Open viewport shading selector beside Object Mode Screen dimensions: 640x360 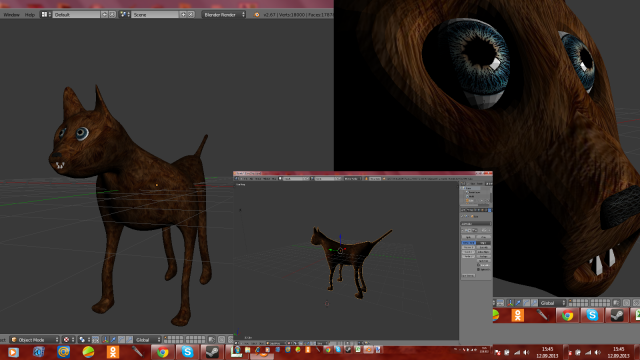(x=68, y=340)
